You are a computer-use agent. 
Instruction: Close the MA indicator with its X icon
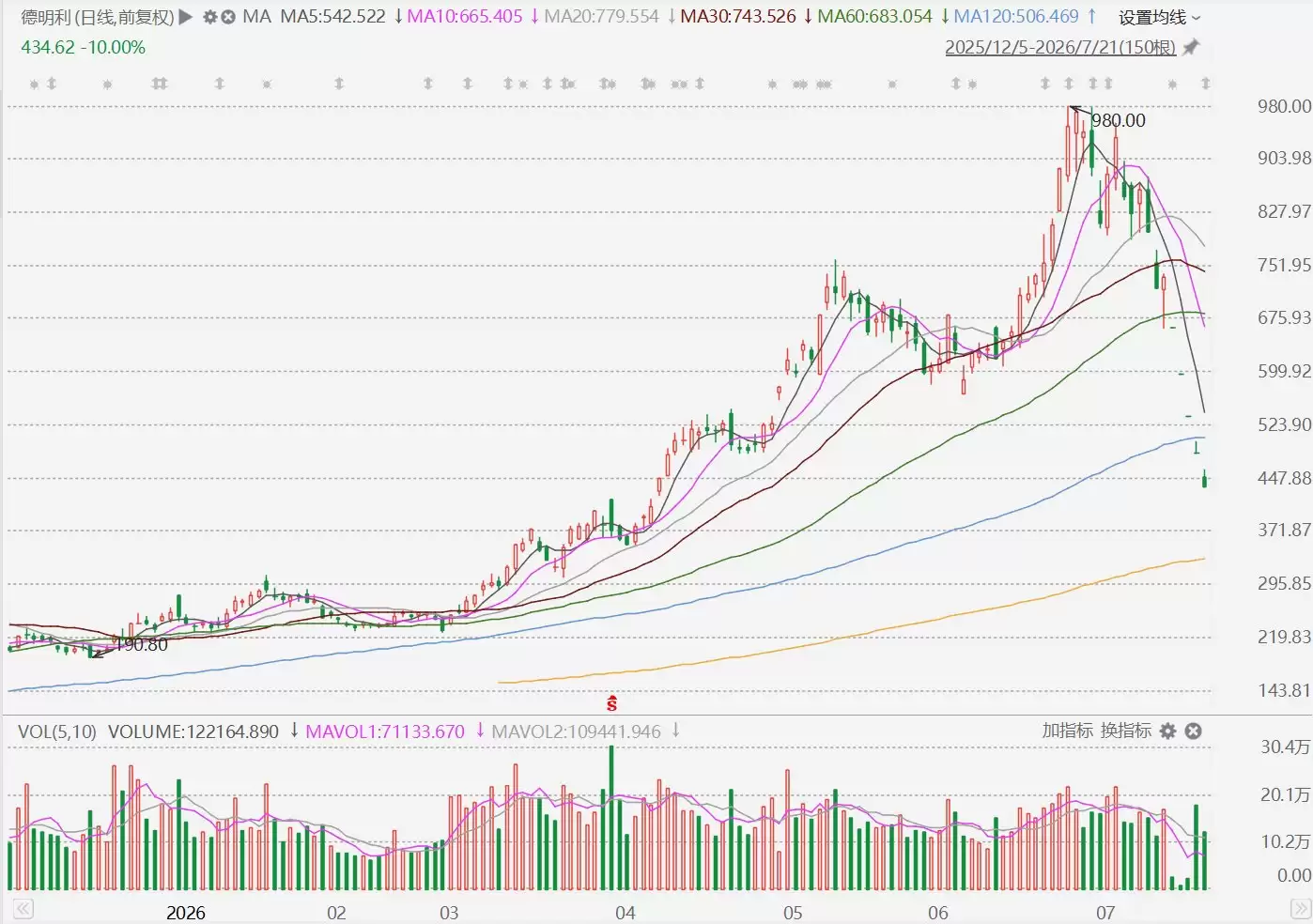coord(228,17)
